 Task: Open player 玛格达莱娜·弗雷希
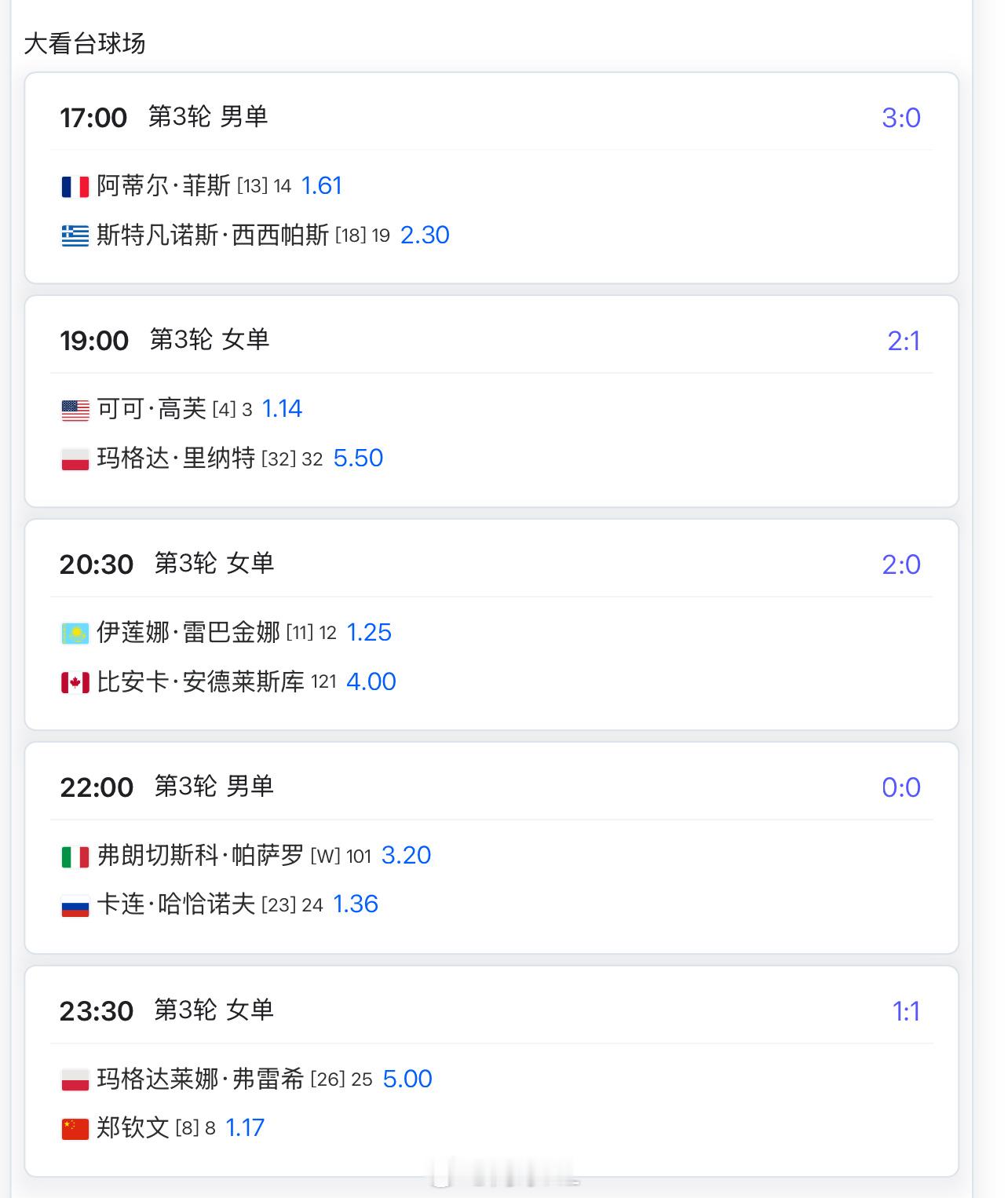(200, 1079)
